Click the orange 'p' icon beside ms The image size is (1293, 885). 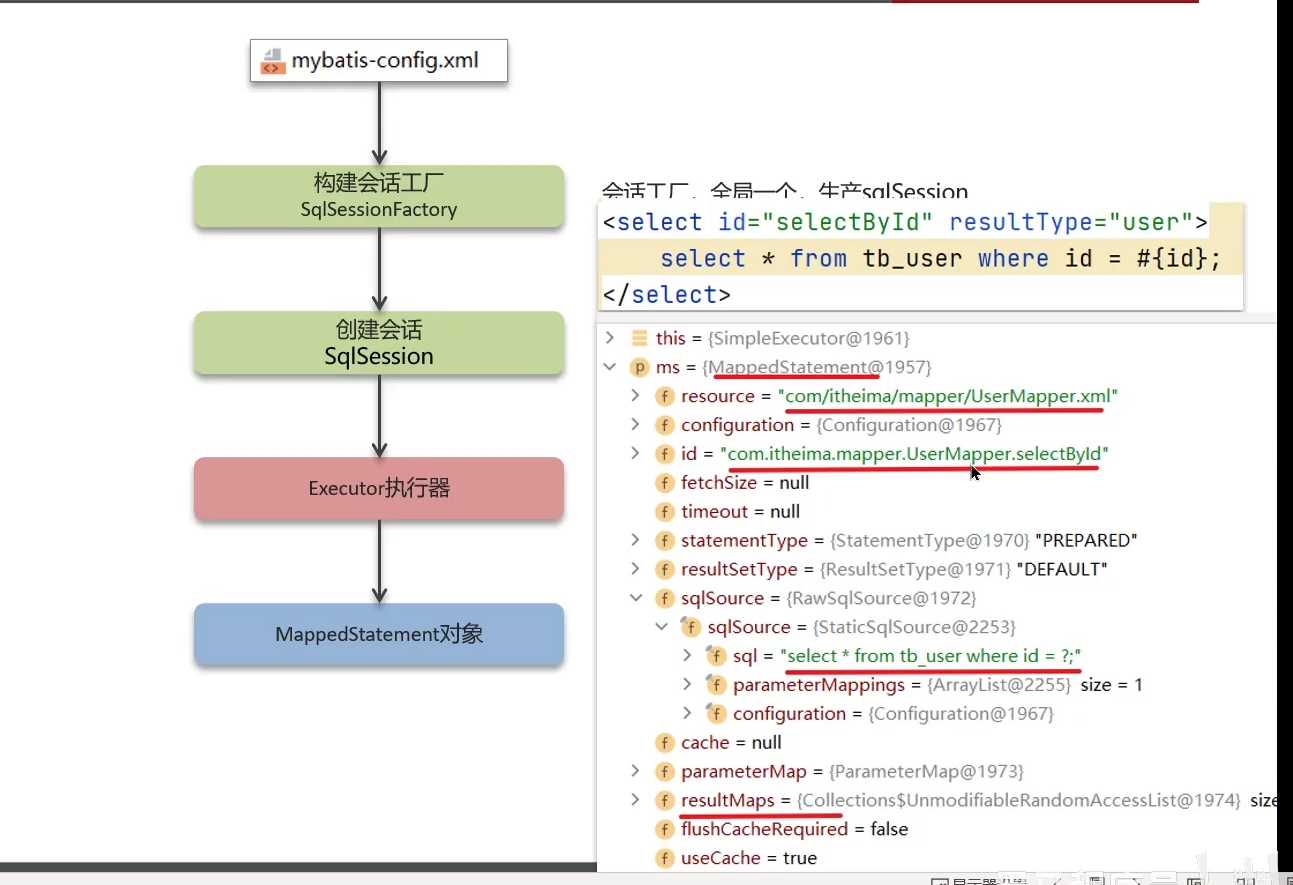[x=639, y=367]
